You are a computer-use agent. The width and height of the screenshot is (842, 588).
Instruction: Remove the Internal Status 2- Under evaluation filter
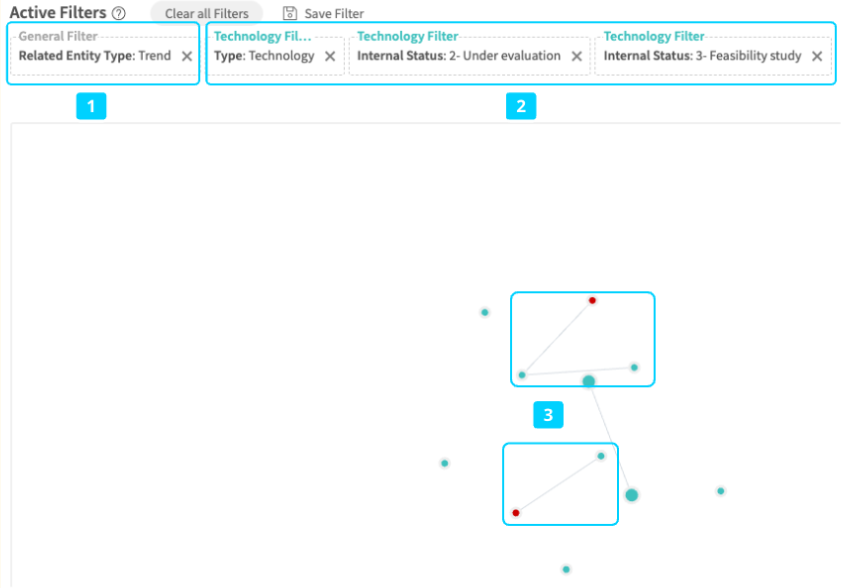(576, 57)
